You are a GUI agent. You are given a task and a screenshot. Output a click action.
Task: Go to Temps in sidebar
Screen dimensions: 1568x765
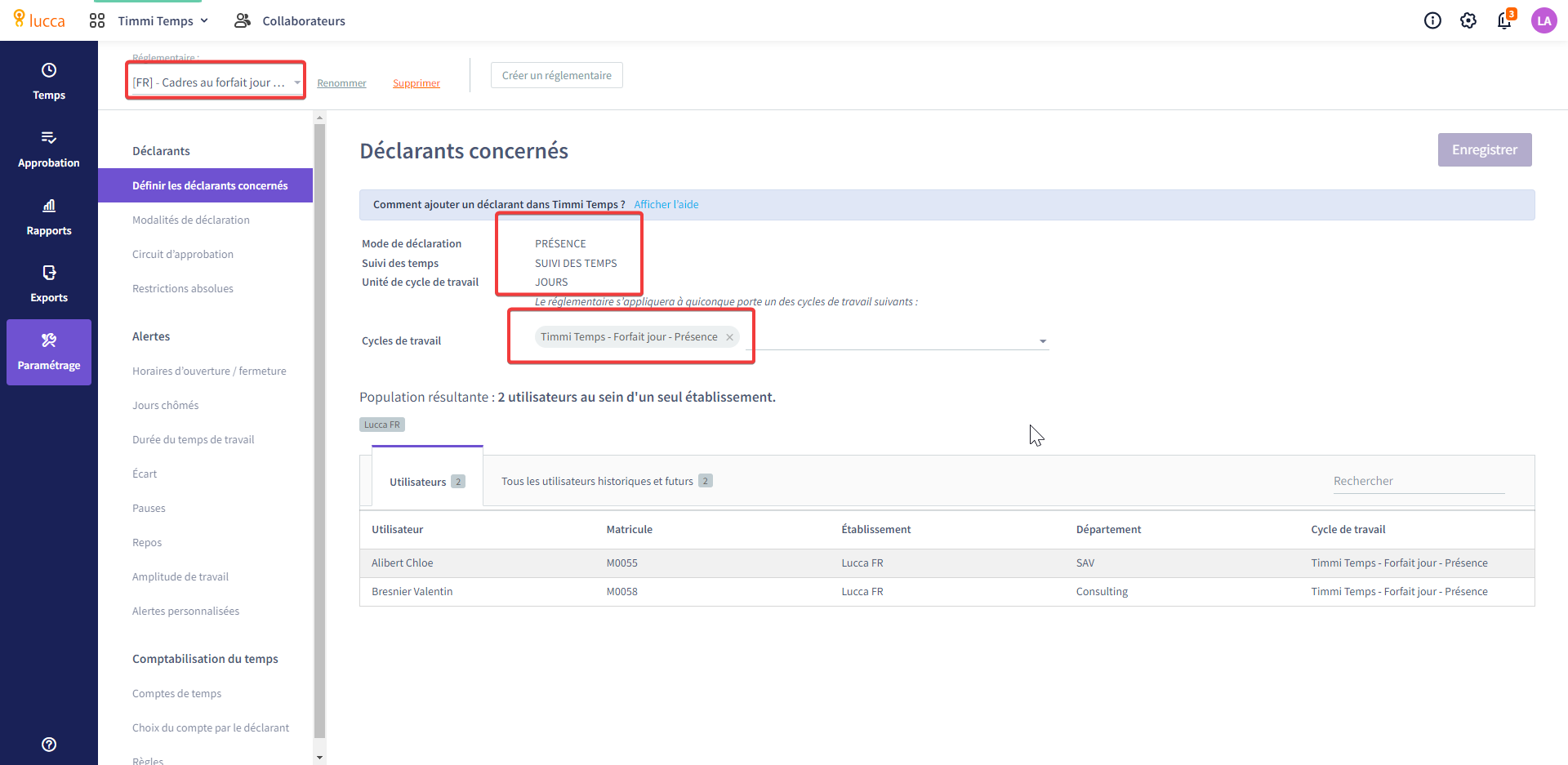click(49, 82)
